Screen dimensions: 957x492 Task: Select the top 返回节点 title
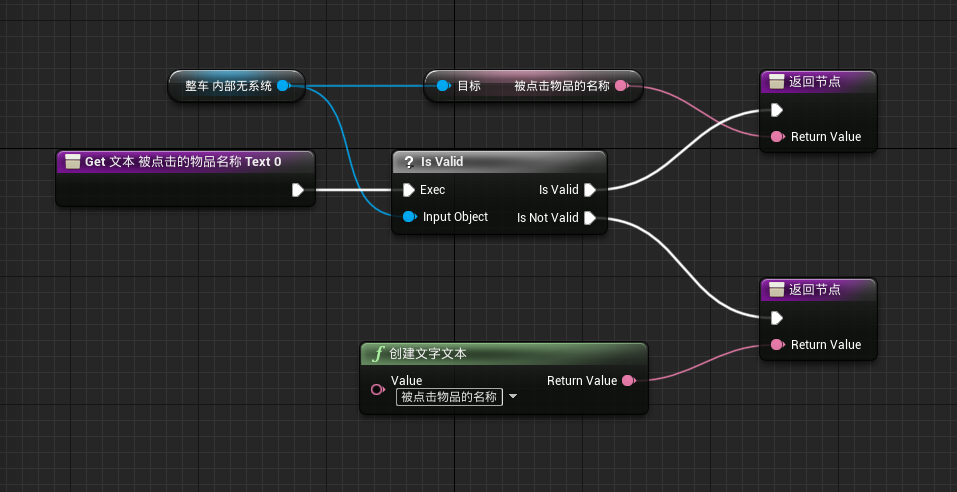[x=815, y=82]
